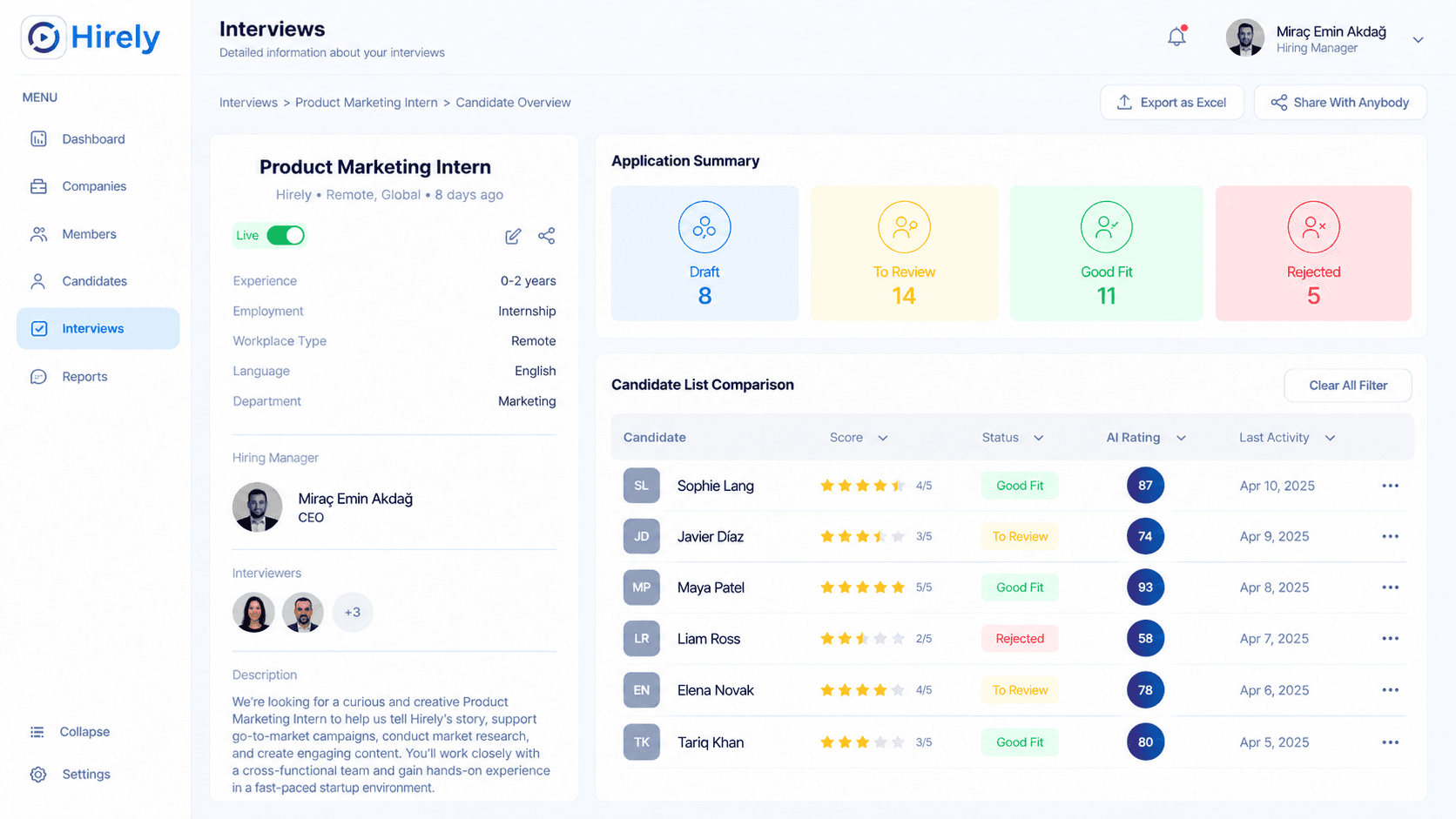Open more options for Maya Patel

point(1390,587)
